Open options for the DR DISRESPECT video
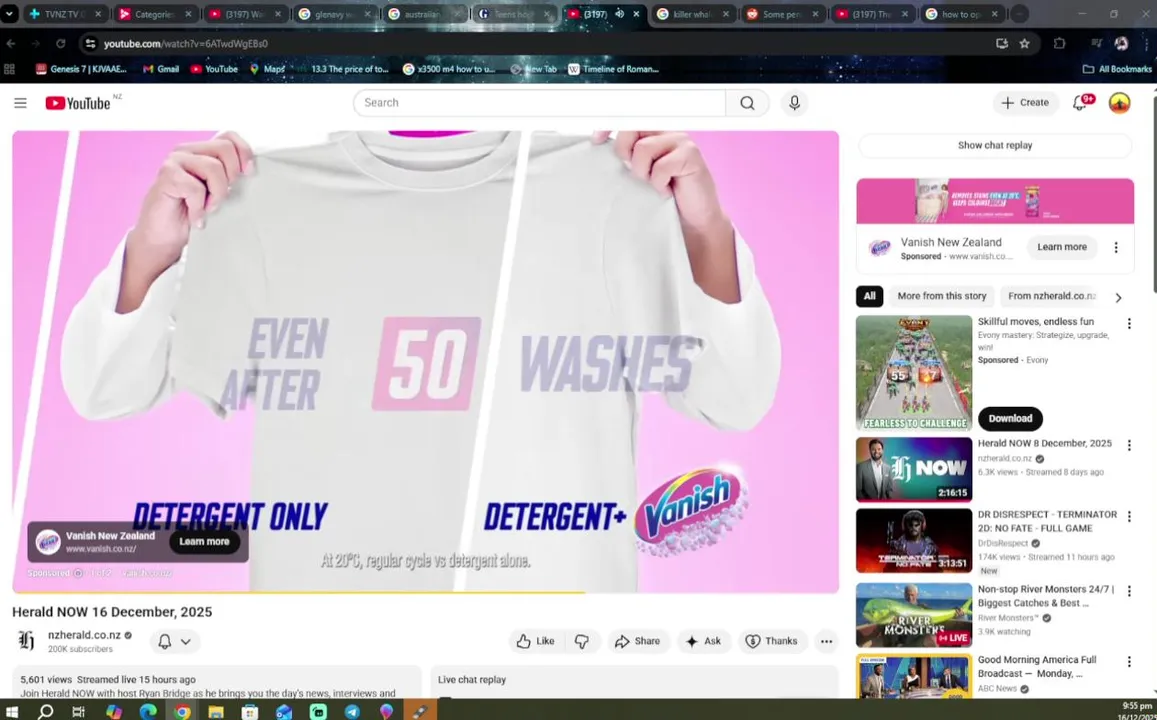 [x=1129, y=516]
